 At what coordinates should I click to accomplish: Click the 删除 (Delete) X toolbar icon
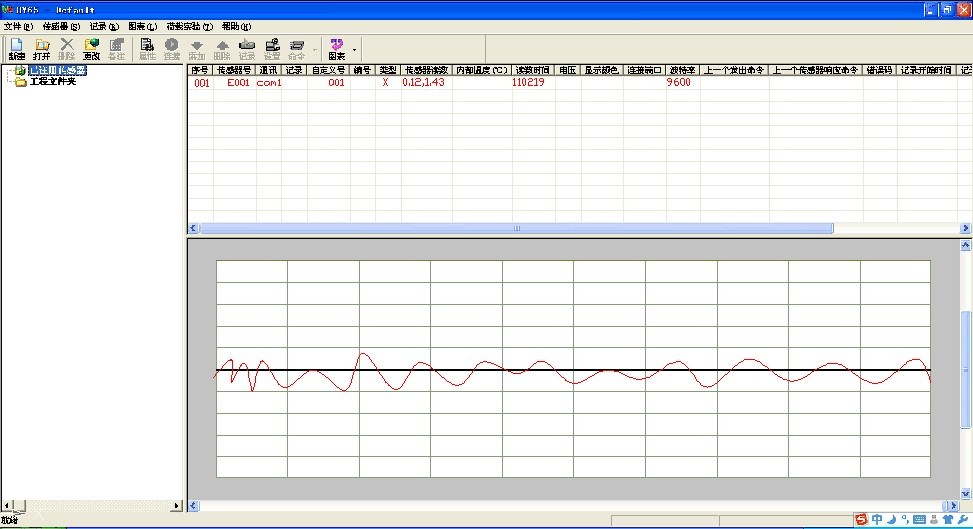pyautogui.click(x=66, y=49)
